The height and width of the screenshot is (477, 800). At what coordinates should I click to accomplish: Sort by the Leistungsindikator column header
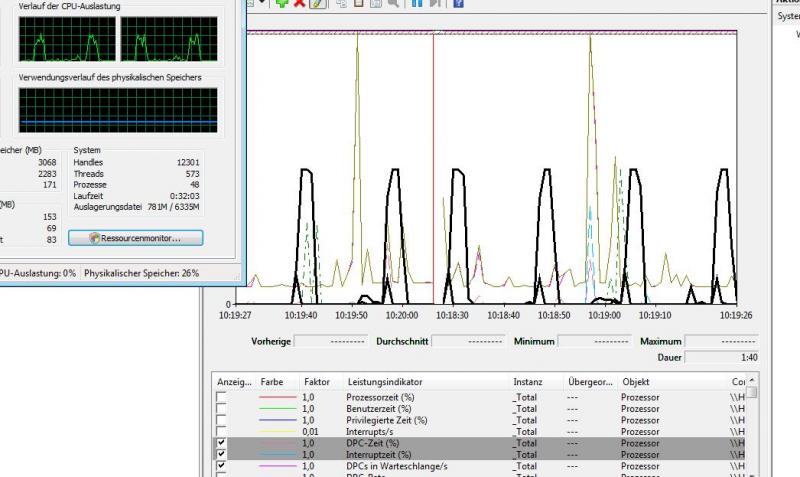(426, 382)
